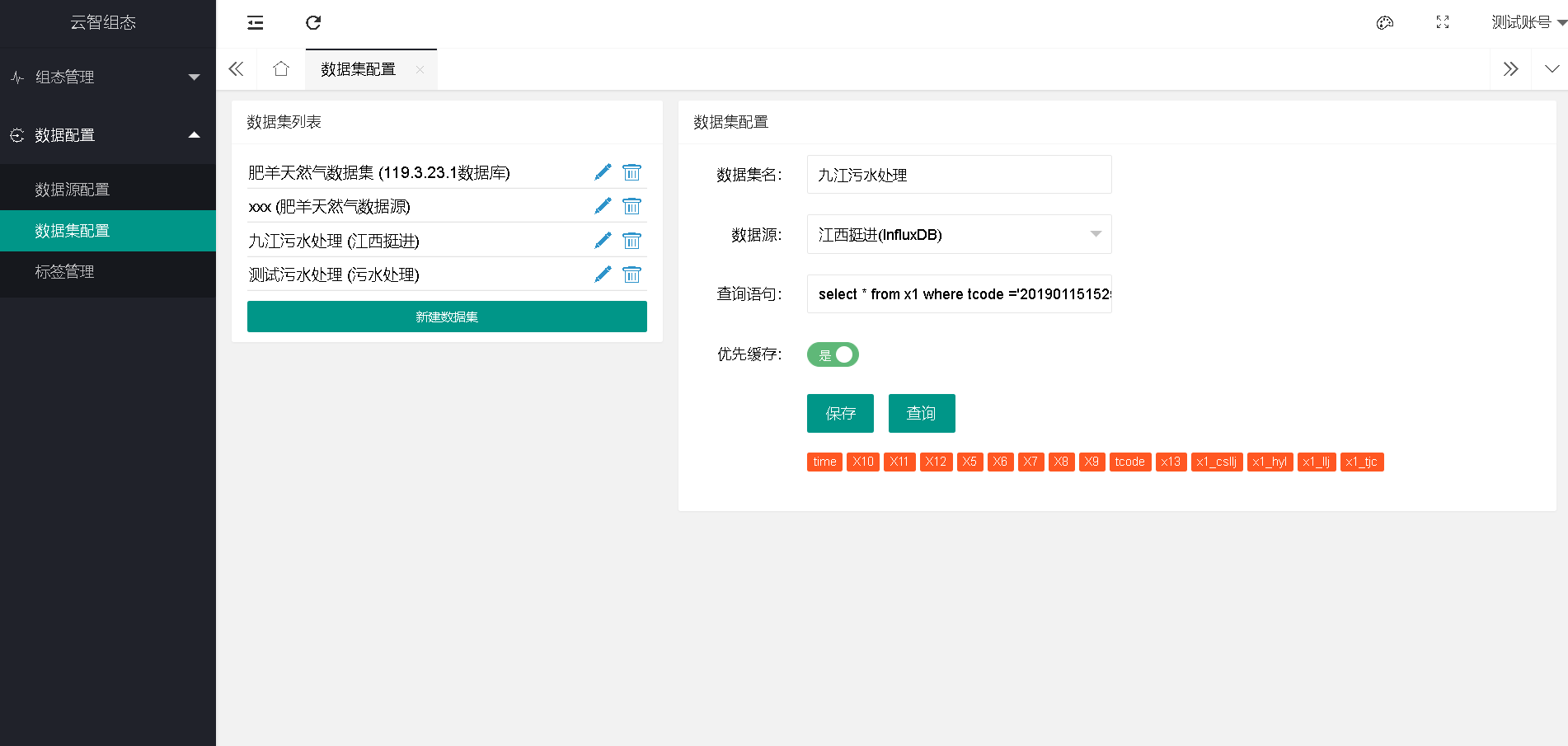Collapse the 数据配置 menu arrow
The height and width of the screenshot is (746, 1568).
click(x=195, y=135)
